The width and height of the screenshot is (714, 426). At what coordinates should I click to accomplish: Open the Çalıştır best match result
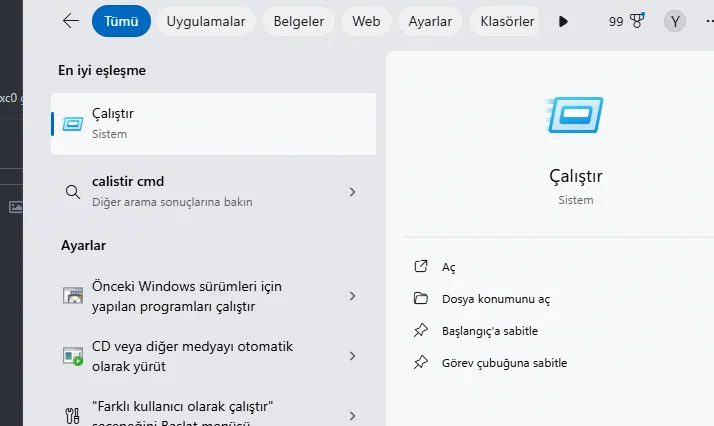click(x=213, y=124)
